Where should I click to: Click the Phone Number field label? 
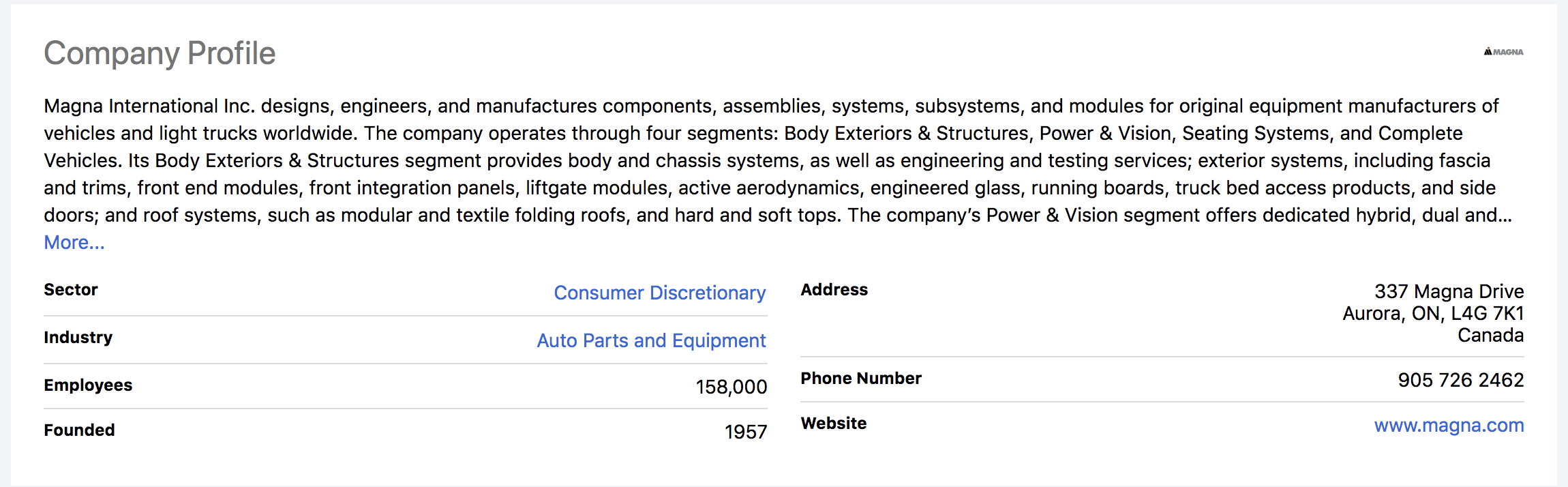pos(860,379)
